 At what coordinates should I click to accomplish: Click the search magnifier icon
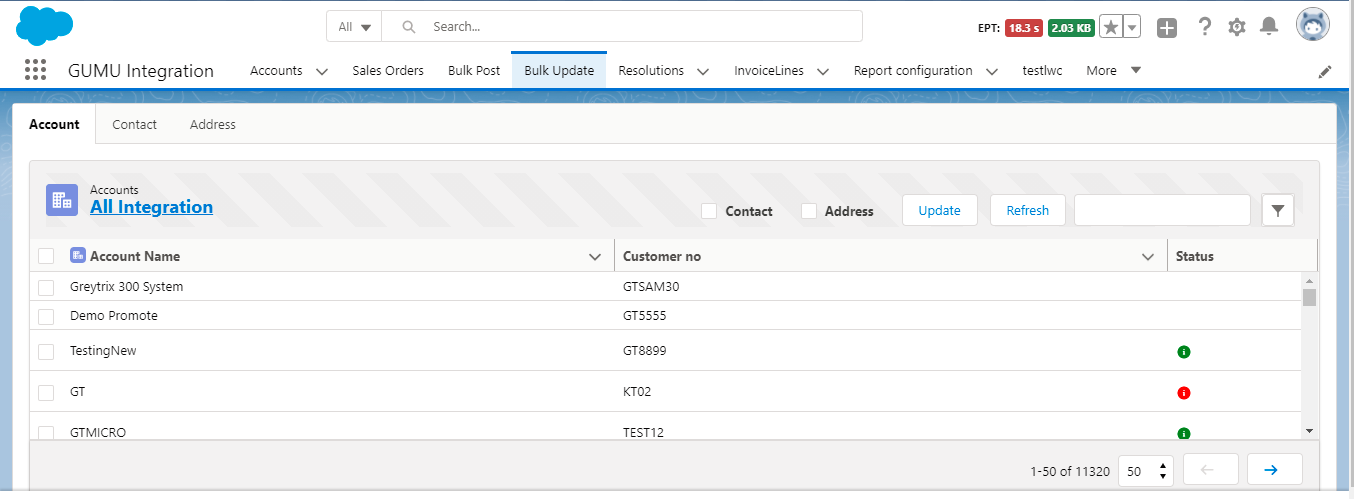[x=408, y=27]
